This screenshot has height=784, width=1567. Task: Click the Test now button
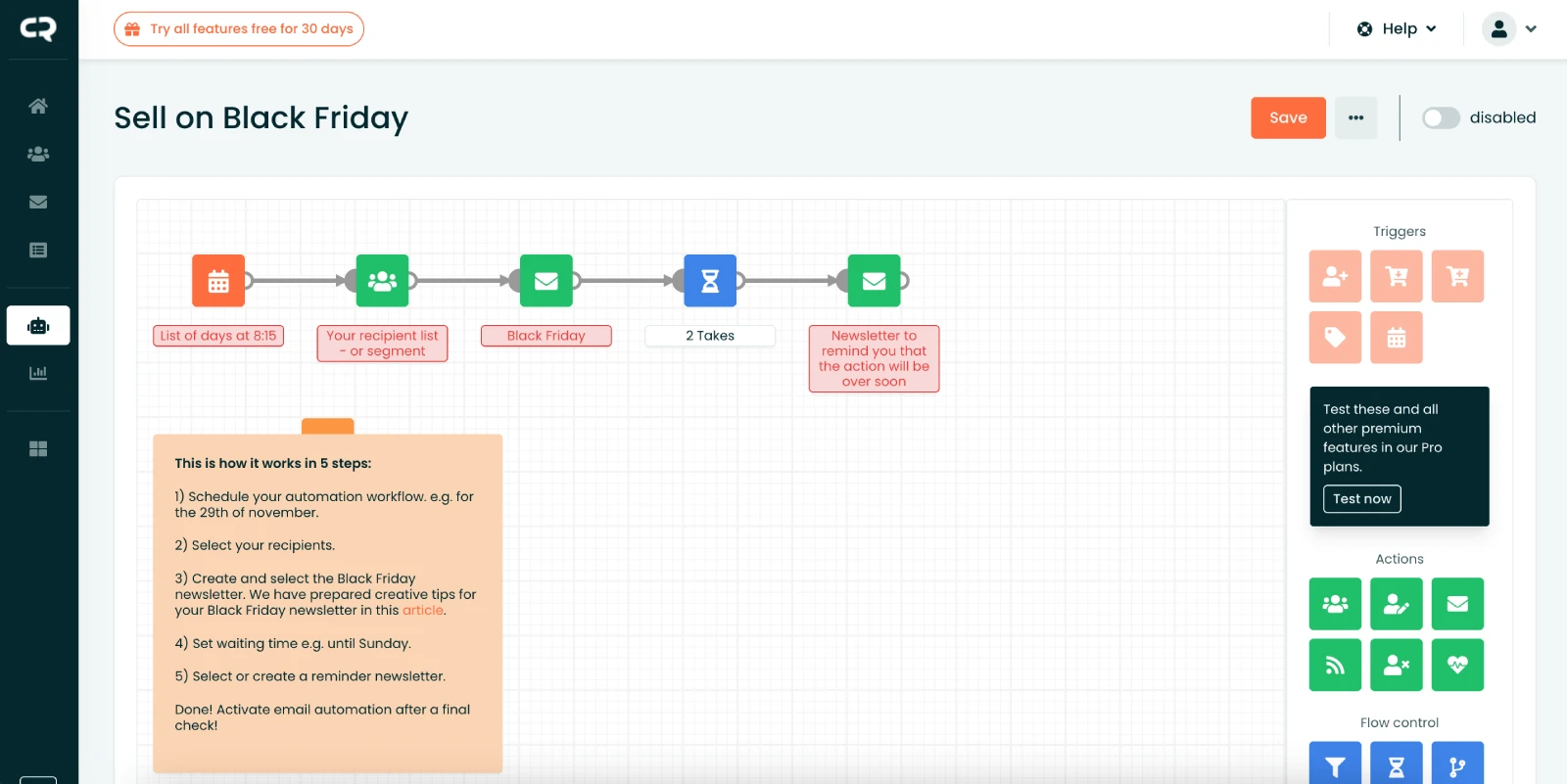(x=1361, y=499)
